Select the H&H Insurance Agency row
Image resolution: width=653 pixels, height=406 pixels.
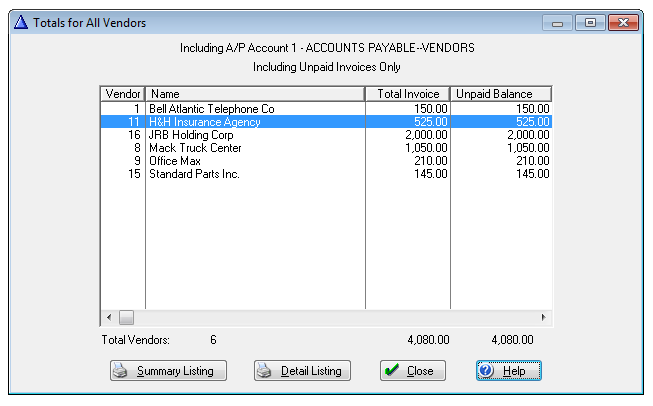coord(204,122)
